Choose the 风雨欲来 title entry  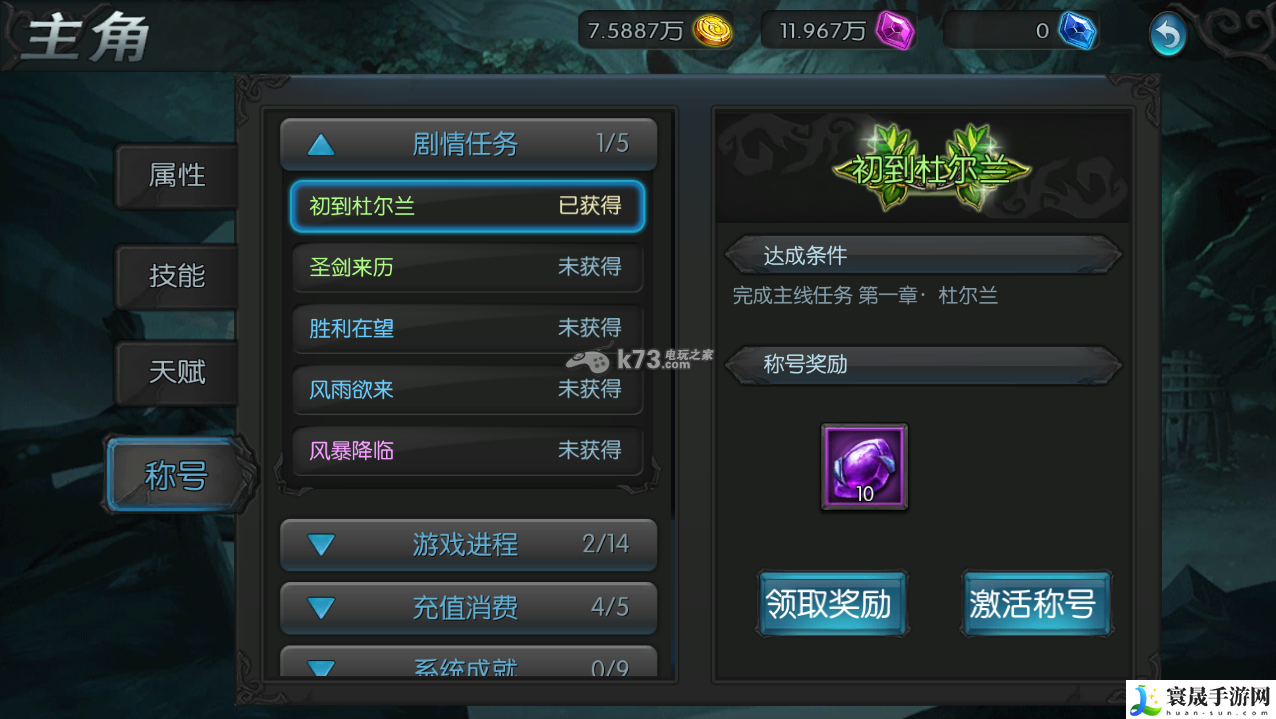click(x=467, y=389)
